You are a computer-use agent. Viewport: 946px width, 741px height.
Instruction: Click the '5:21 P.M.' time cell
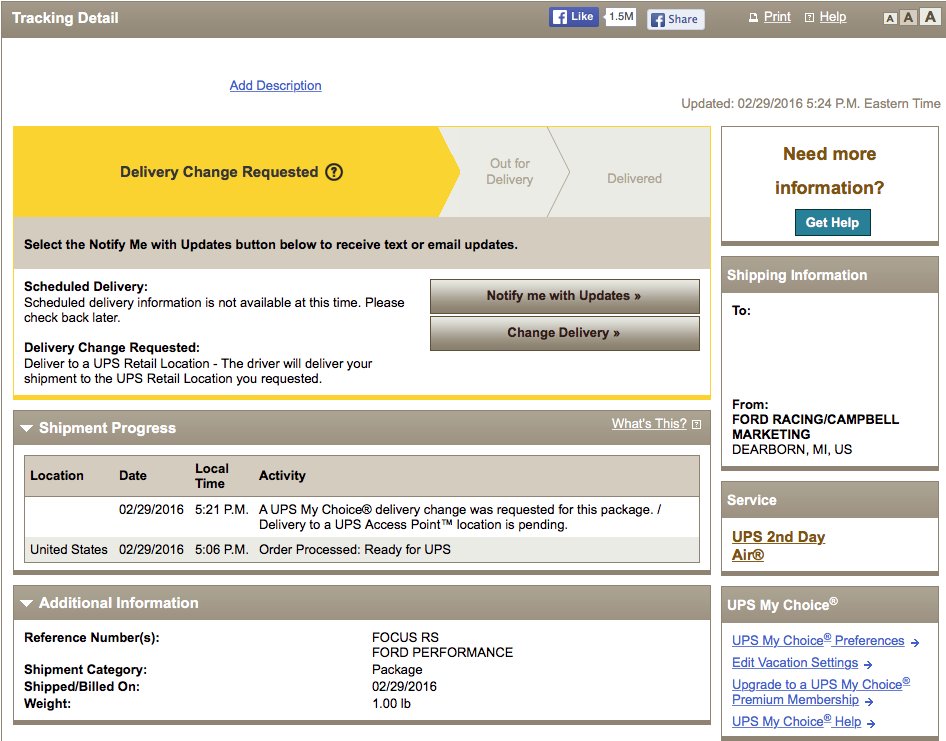221,510
